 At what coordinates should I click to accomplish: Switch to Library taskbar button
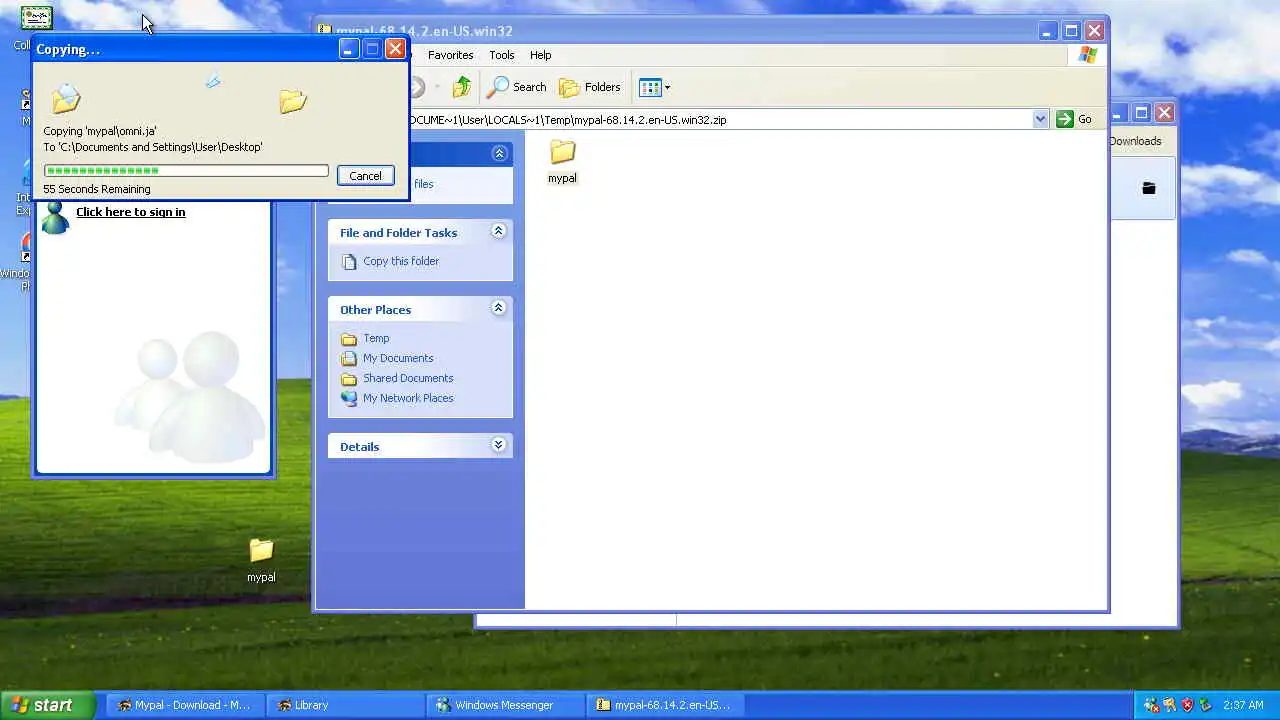(x=344, y=705)
